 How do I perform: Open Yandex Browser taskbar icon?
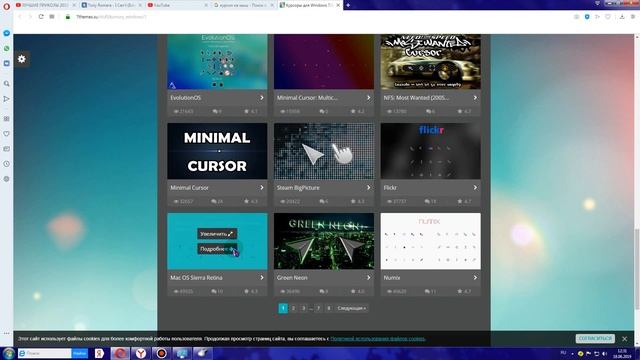click(x=141, y=353)
